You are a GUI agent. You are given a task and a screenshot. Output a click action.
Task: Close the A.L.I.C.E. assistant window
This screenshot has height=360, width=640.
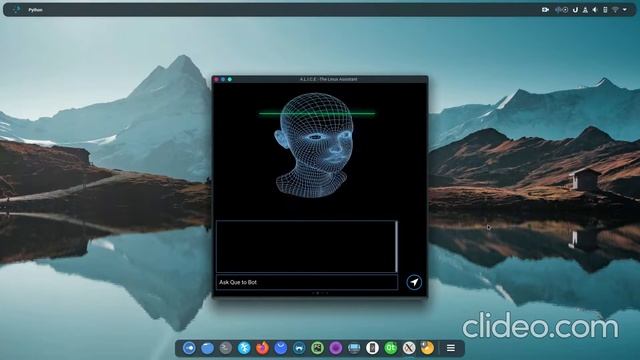tap(216, 79)
